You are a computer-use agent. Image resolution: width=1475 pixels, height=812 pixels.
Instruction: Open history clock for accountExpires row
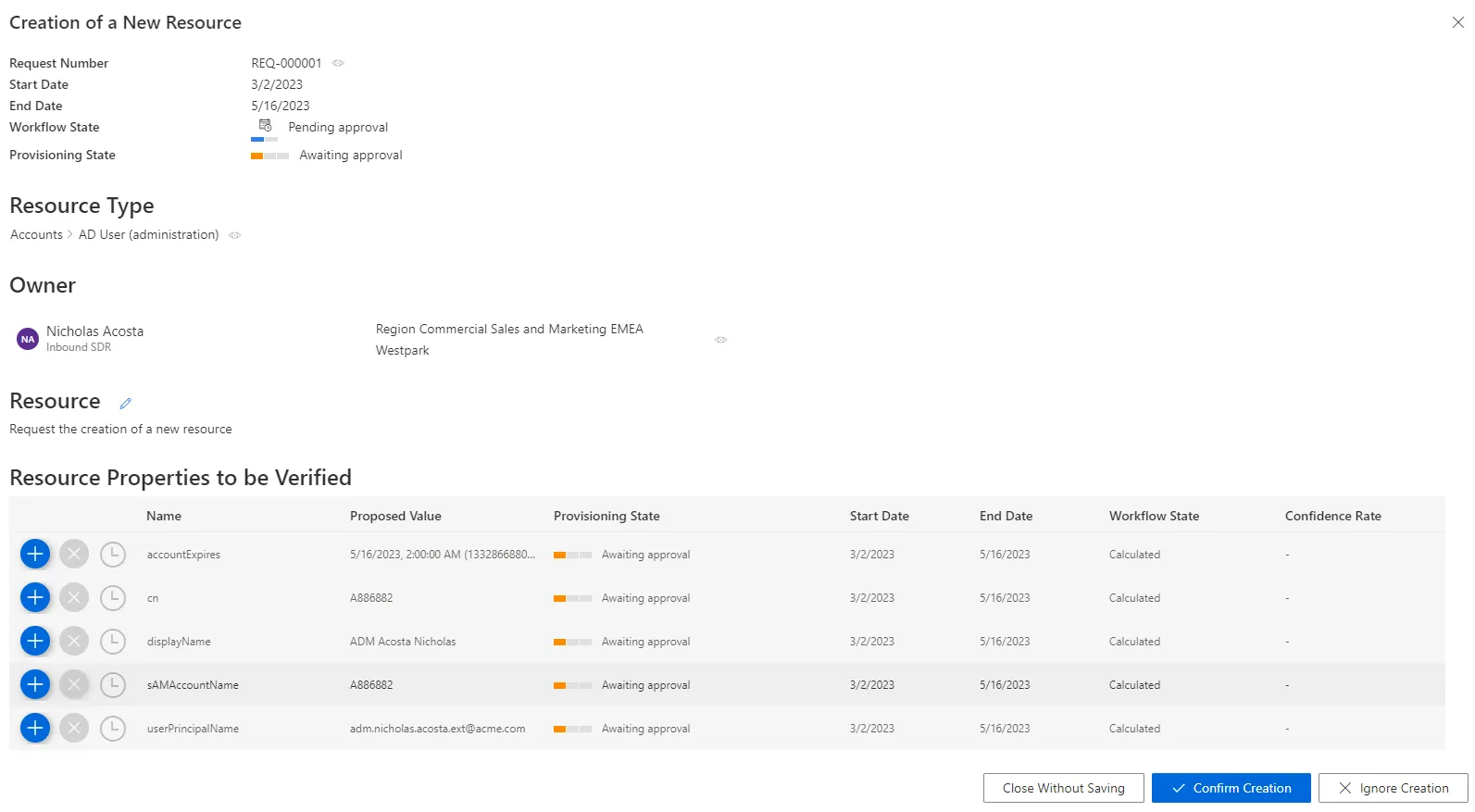coord(113,554)
